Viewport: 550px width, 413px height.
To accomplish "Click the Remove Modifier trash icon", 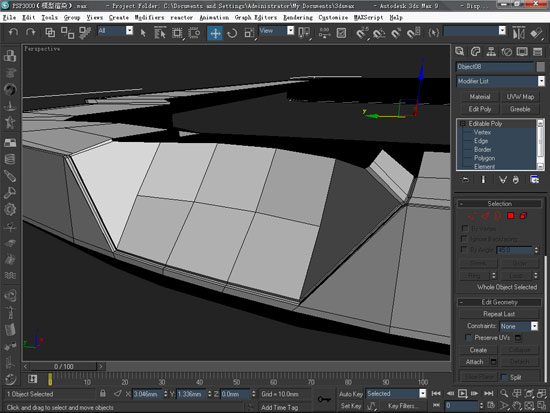I will 516,180.
